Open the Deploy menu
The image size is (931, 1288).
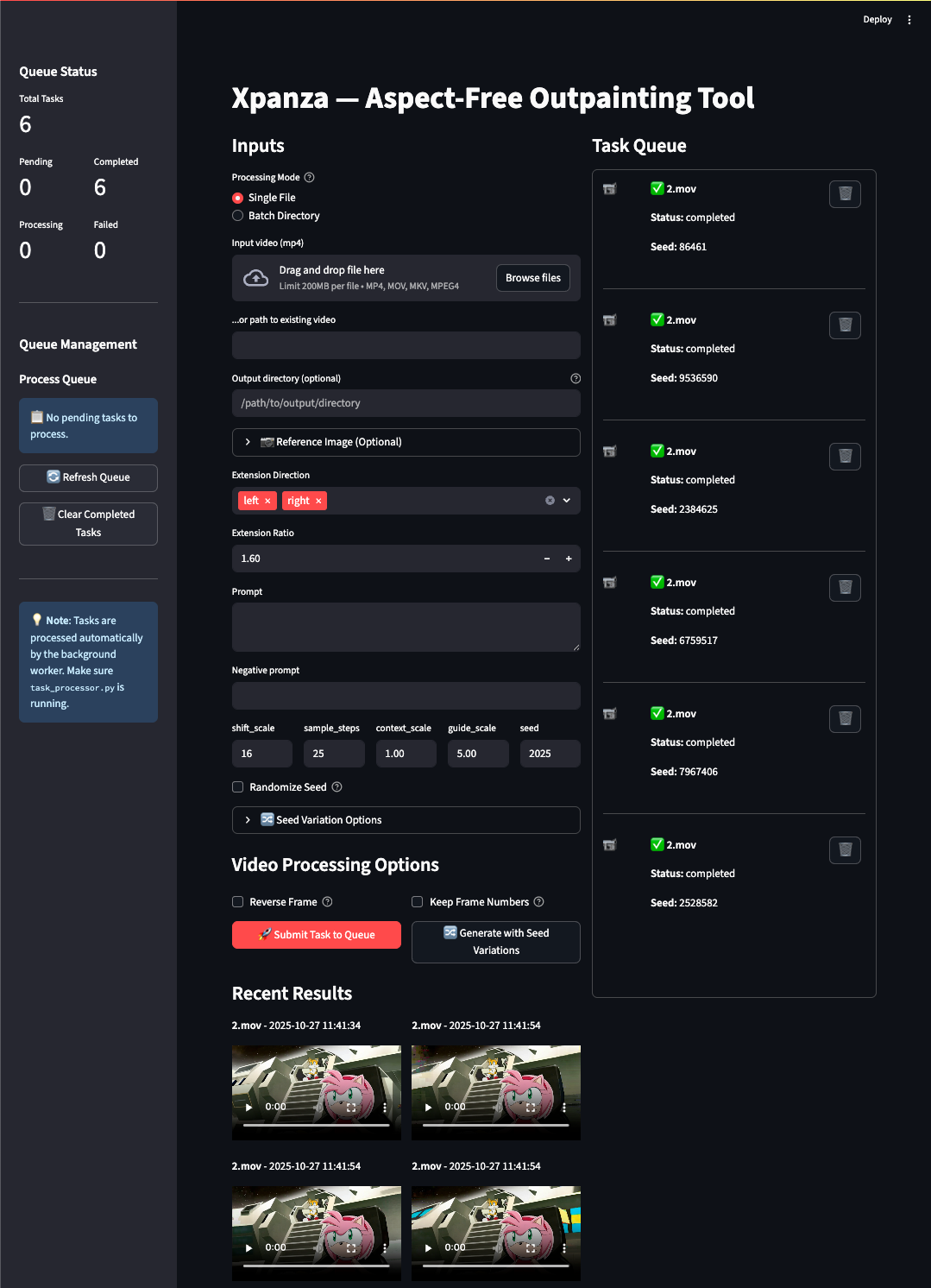[x=877, y=20]
